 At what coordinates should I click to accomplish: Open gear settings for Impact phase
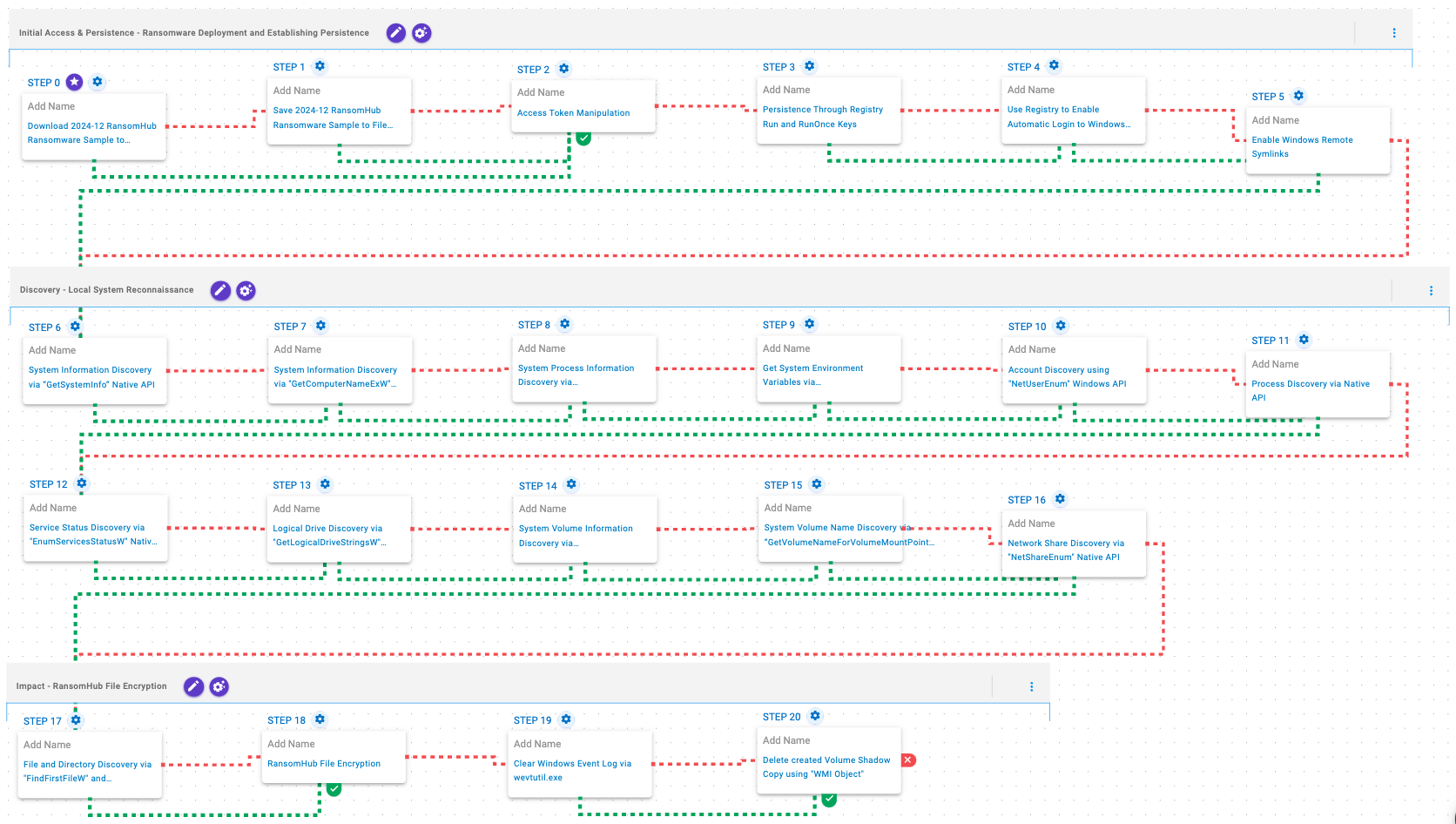[219, 686]
